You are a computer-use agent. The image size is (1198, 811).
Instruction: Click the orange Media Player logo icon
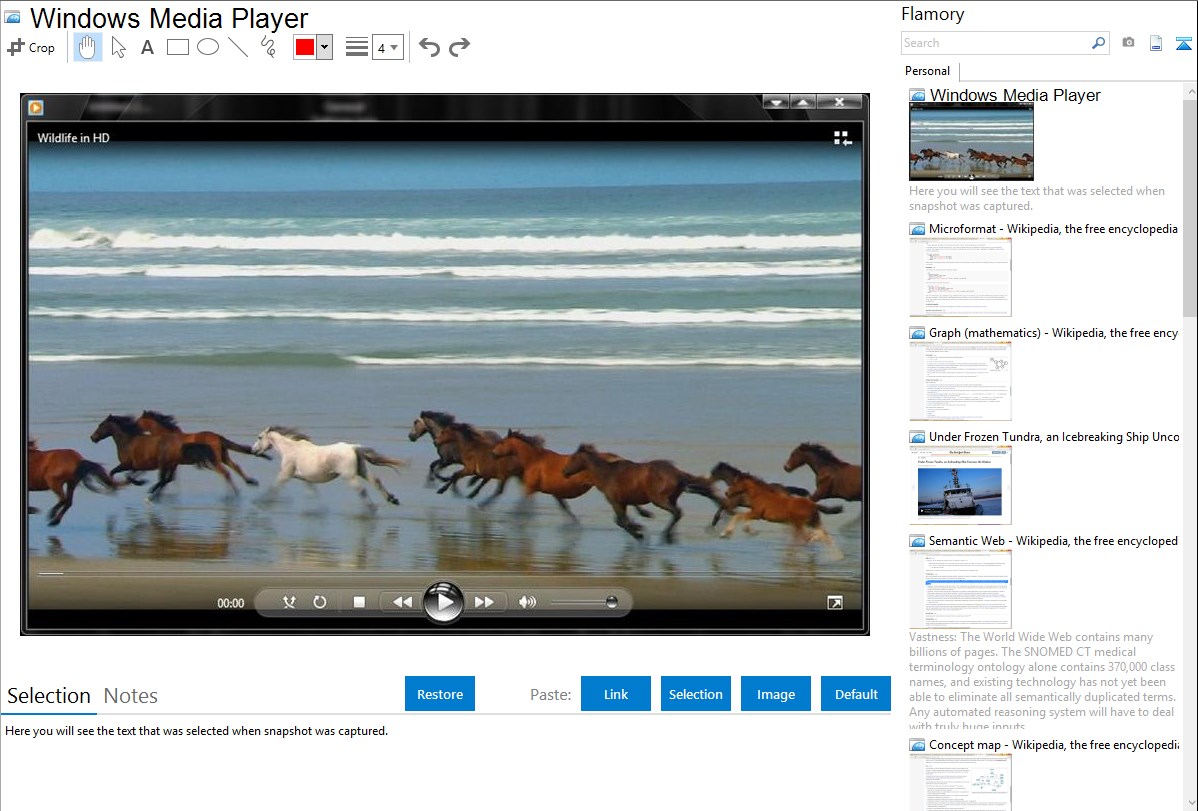tap(36, 108)
